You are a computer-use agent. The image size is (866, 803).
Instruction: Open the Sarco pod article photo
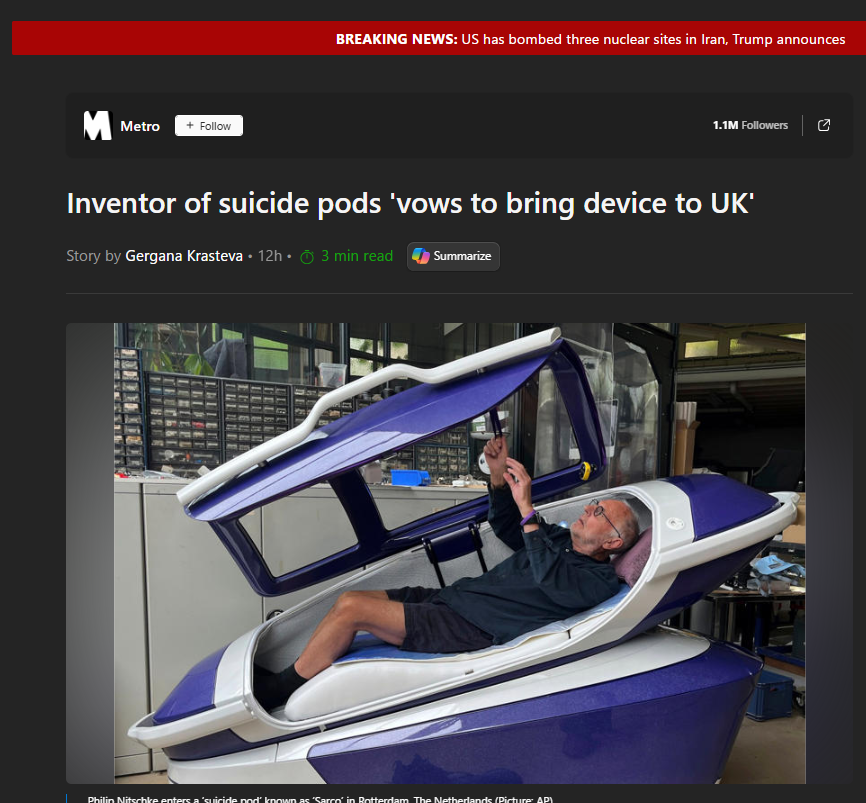click(x=460, y=553)
